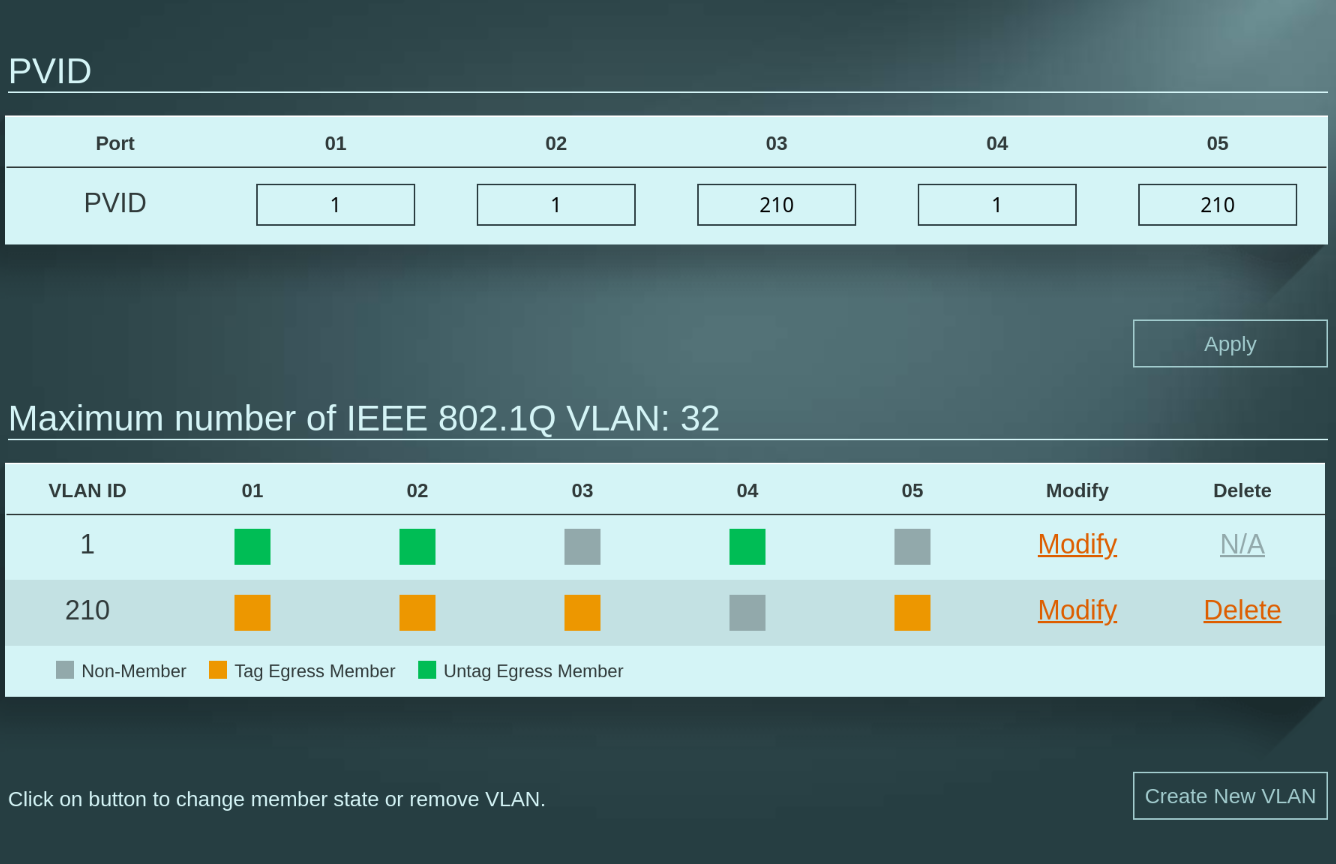1336x864 pixels.
Task: Delete VLAN 210
Action: pos(1242,610)
